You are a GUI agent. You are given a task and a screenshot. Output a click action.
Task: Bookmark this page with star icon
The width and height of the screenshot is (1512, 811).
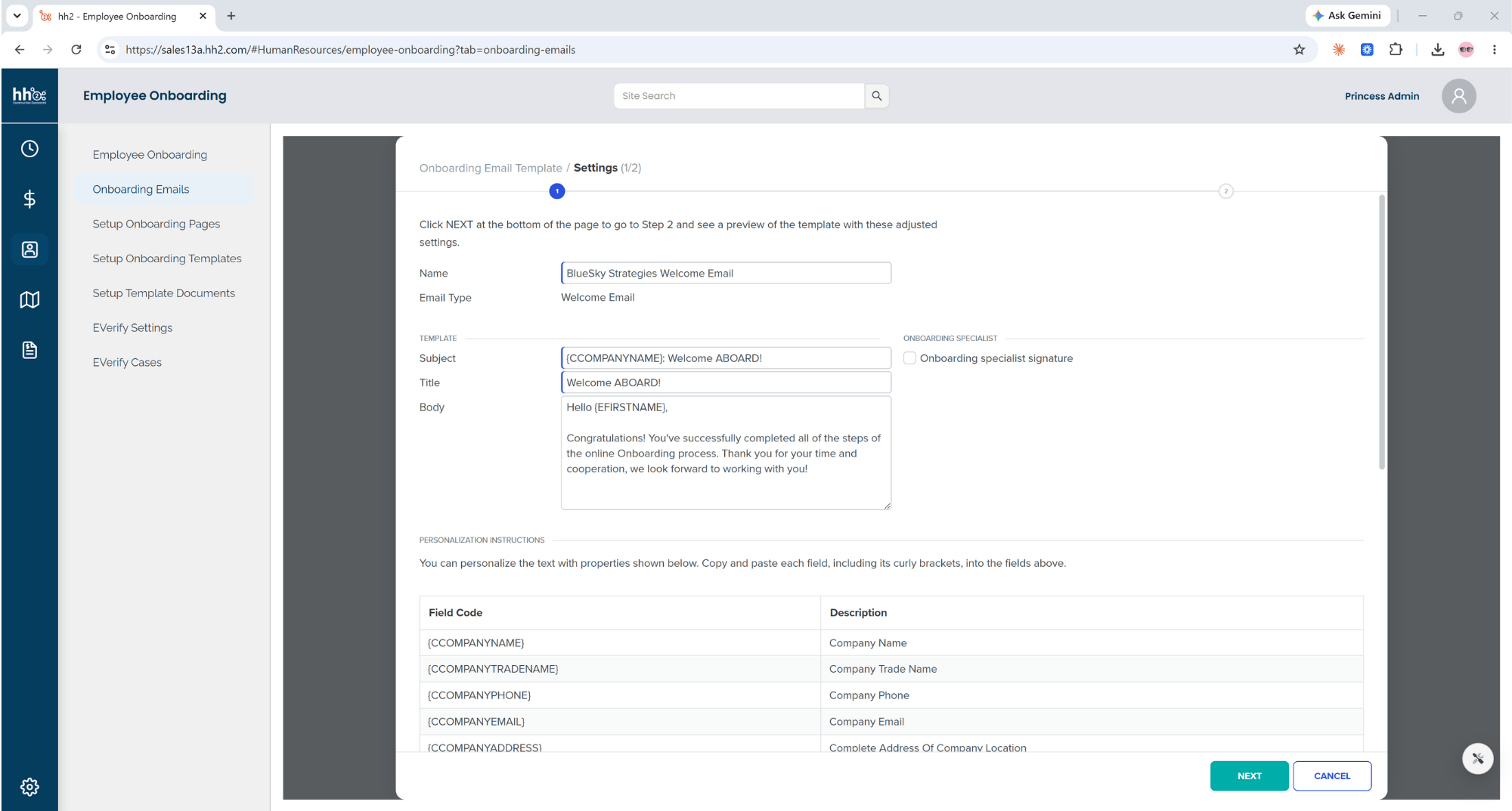point(1299,50)
